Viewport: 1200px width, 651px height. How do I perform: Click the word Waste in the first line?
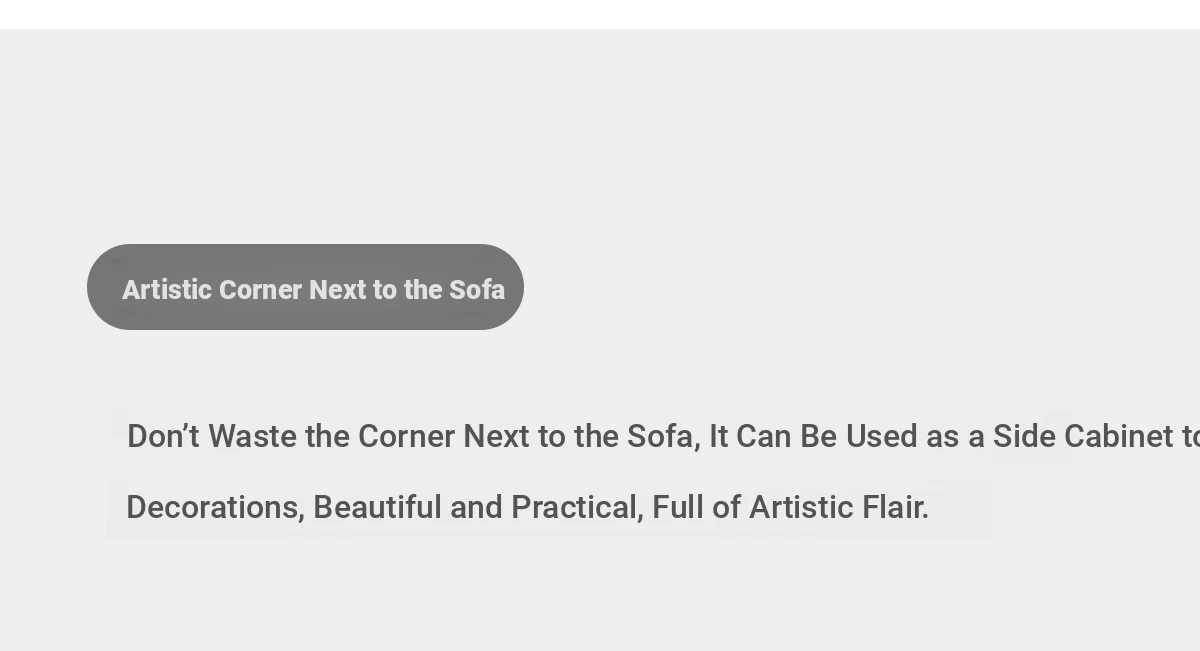pos(252,436)
